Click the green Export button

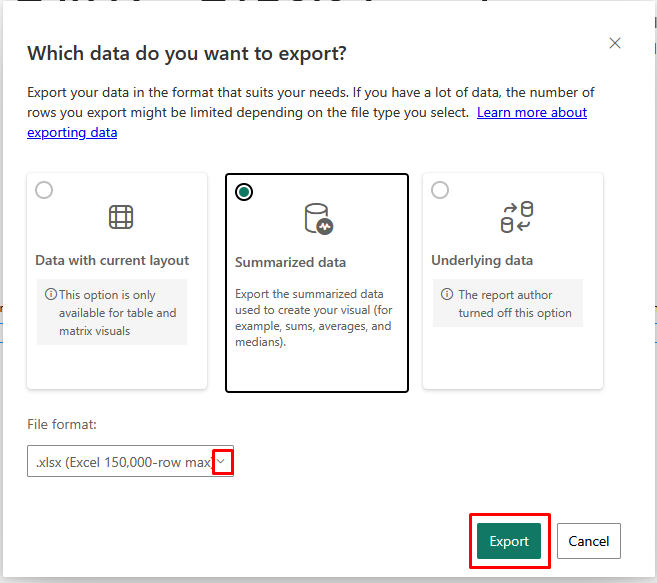(509, 541)
